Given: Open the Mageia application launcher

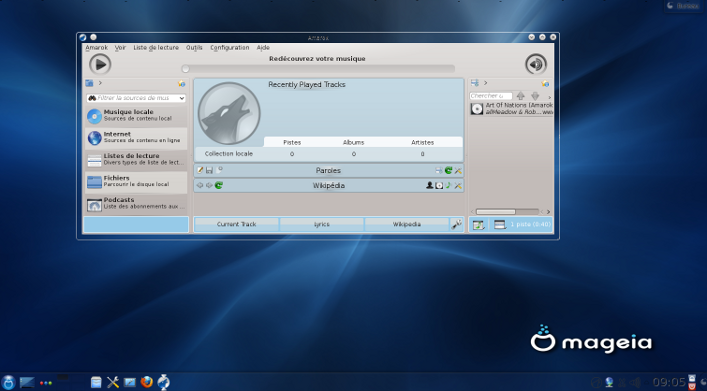Looking at the screenshot, I should [9, 382].
